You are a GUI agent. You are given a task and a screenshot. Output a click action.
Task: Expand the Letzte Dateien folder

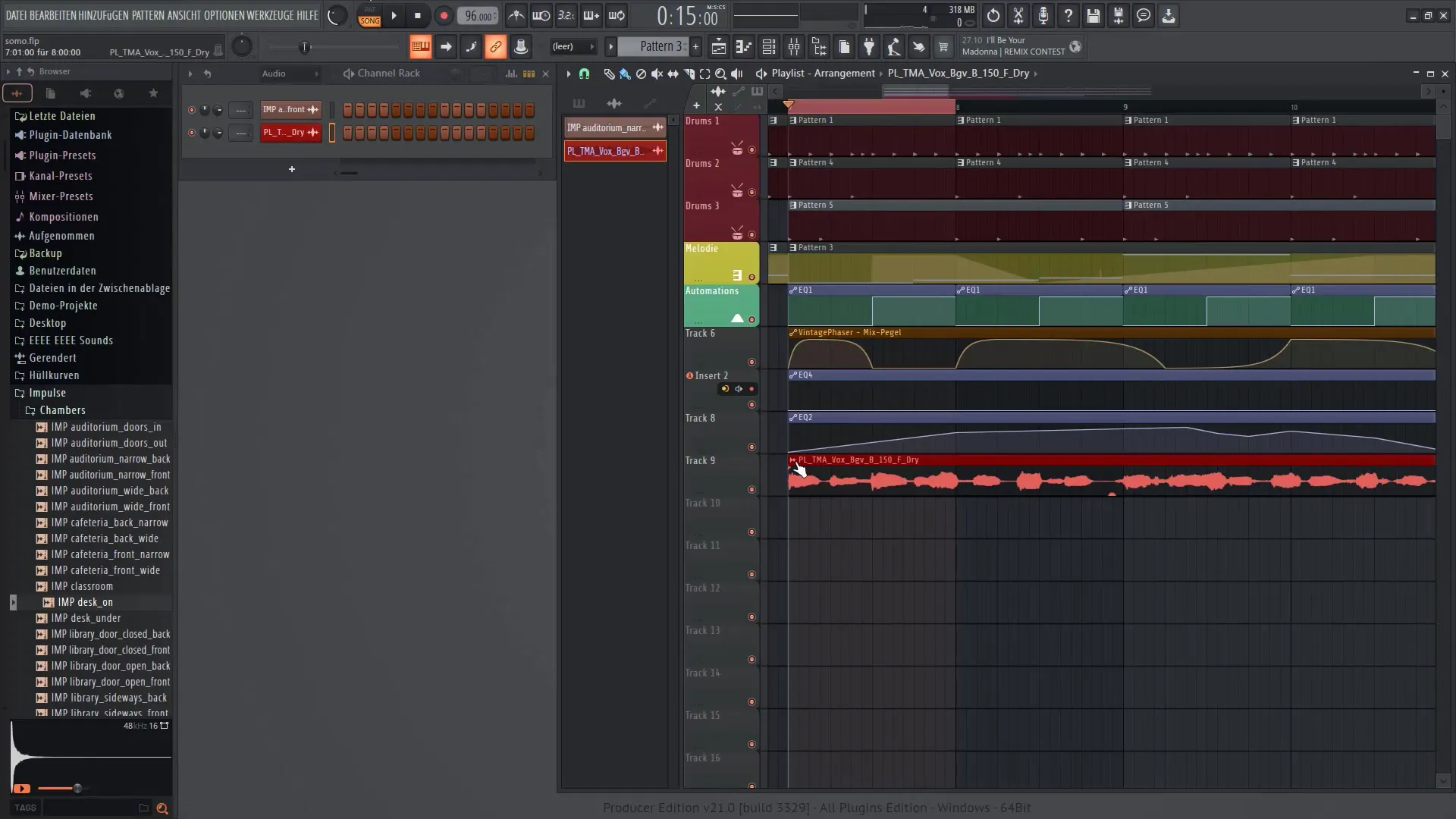(62, 116)
